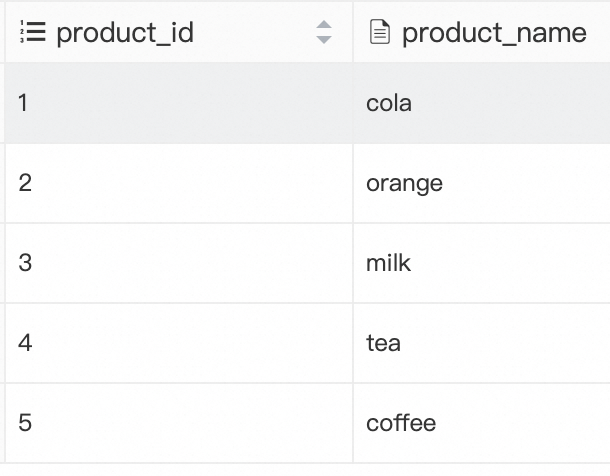Image resolution: width=610 pixels, height=476 pixels.
Task: Click the milk product name cell
Action: (x=388, y=263)
